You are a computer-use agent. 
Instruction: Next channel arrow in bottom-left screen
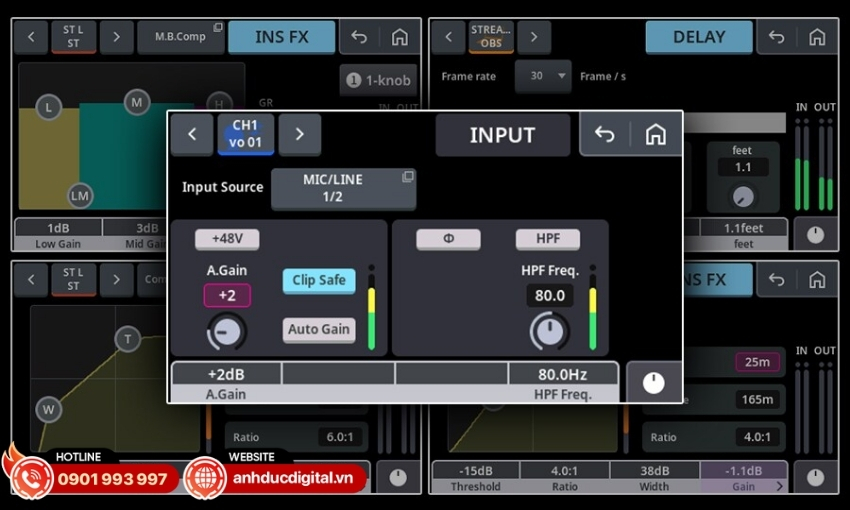(117, 280)
